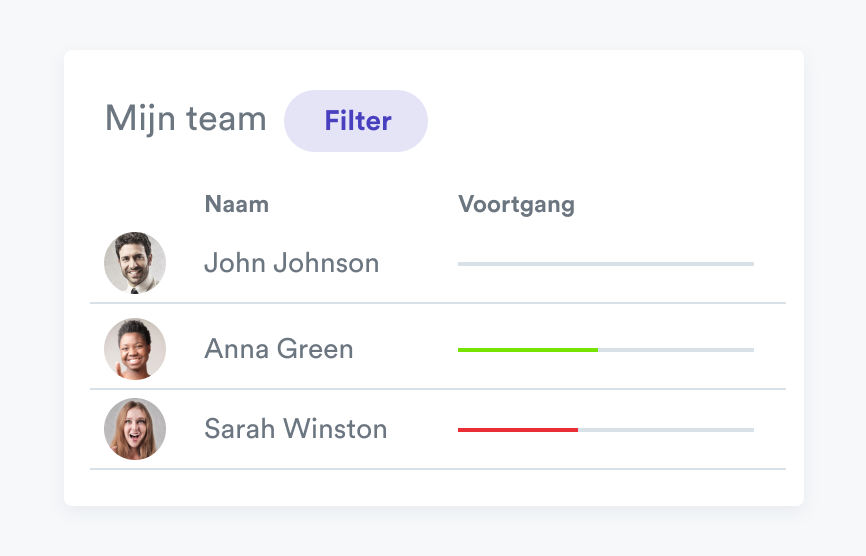Screen dimensions: 866x556
Task: Select the John Johnson name
Action: pyautogui.click(x=291, y=263)
